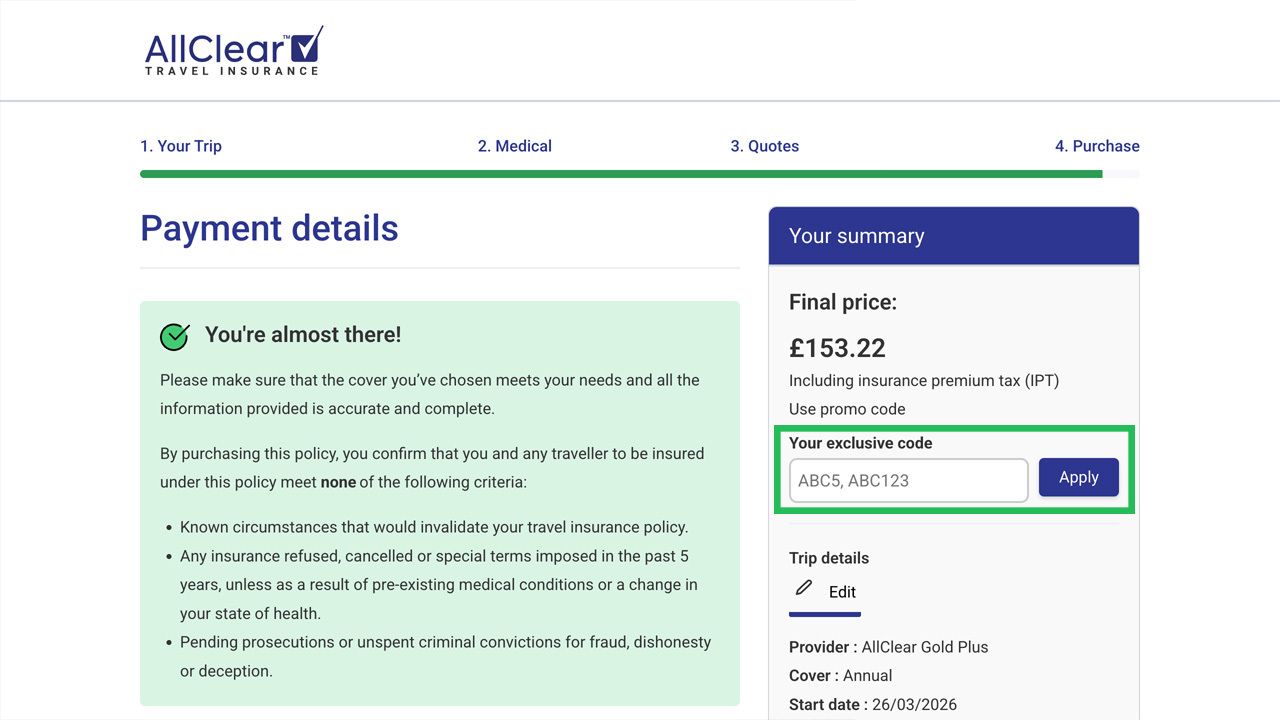Screen dimensions: 1280x720
Task: Click the Edit link for Trip details
Action: [842, 592]
